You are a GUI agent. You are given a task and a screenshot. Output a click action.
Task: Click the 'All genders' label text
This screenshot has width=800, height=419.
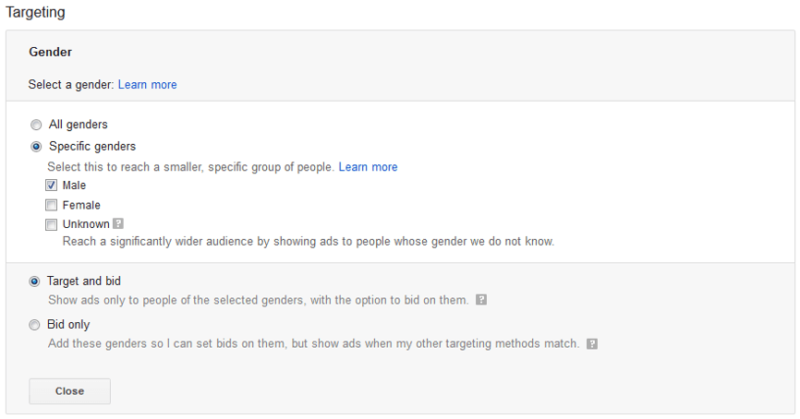tap(78, 125)
